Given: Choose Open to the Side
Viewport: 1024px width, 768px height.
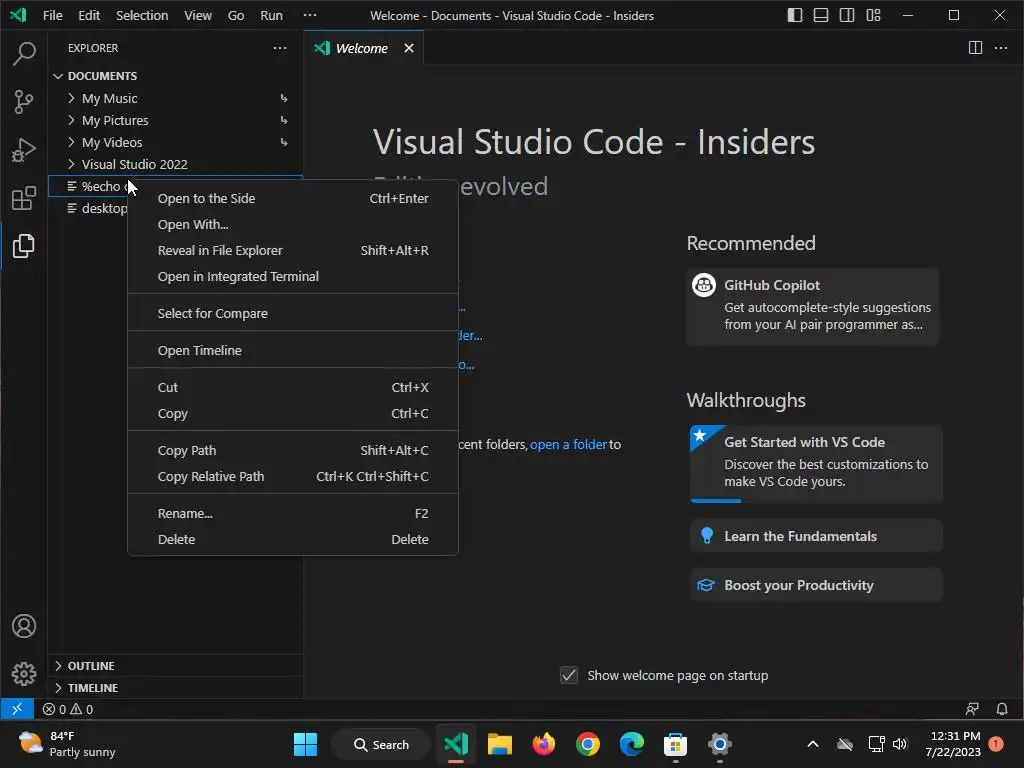Looking at the screenshot, I should point(293,199).
